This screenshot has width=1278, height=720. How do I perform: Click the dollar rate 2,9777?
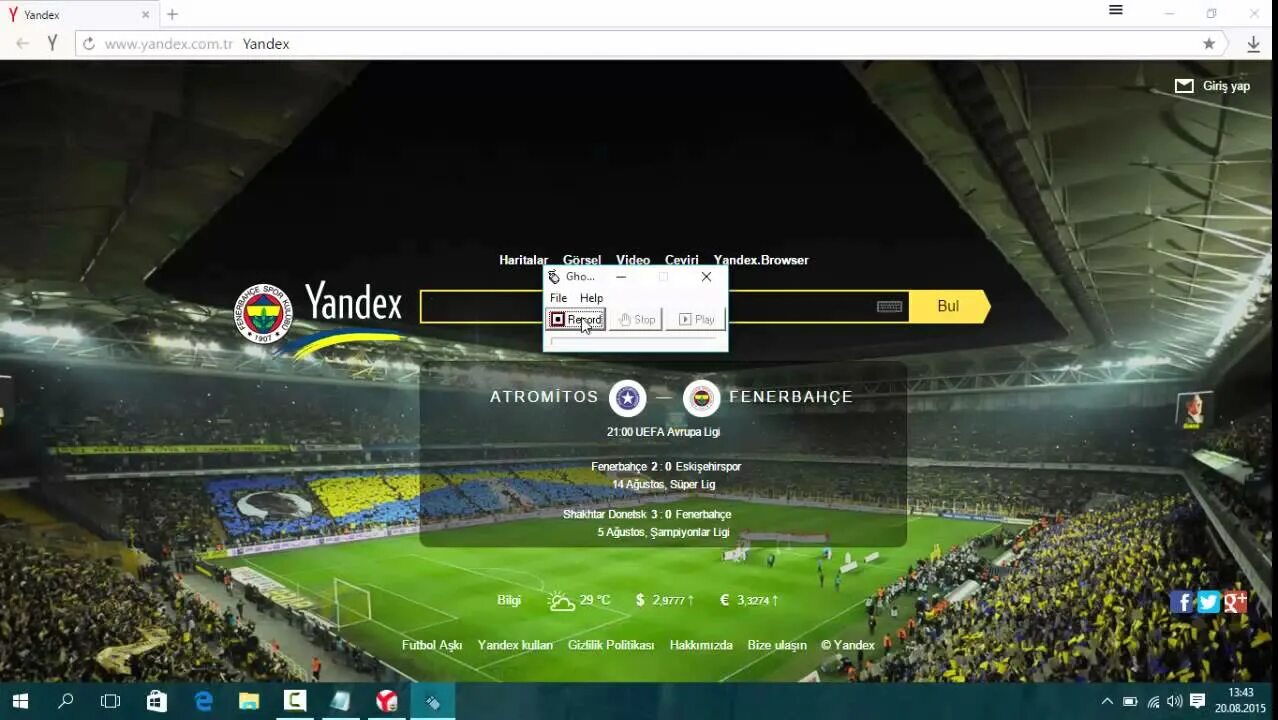[x=669, y=600]
